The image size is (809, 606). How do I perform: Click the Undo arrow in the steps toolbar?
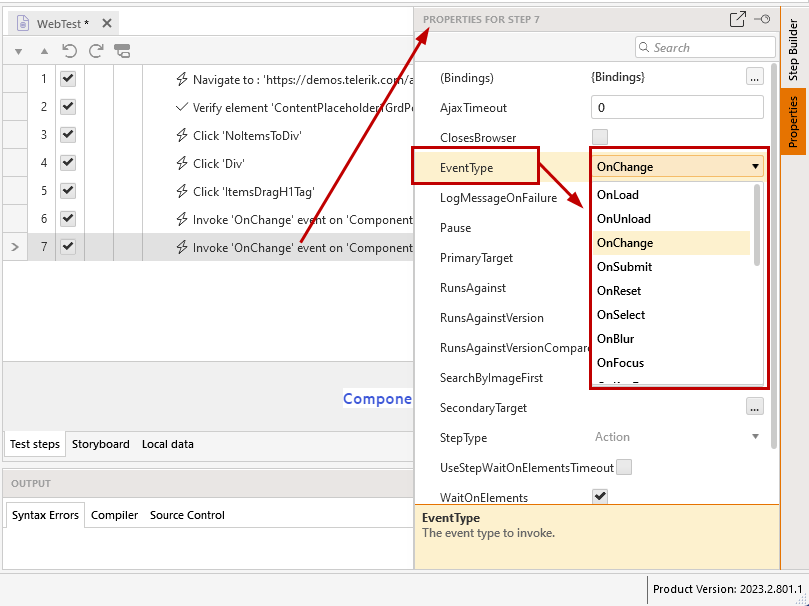click(x=69, y=51)
